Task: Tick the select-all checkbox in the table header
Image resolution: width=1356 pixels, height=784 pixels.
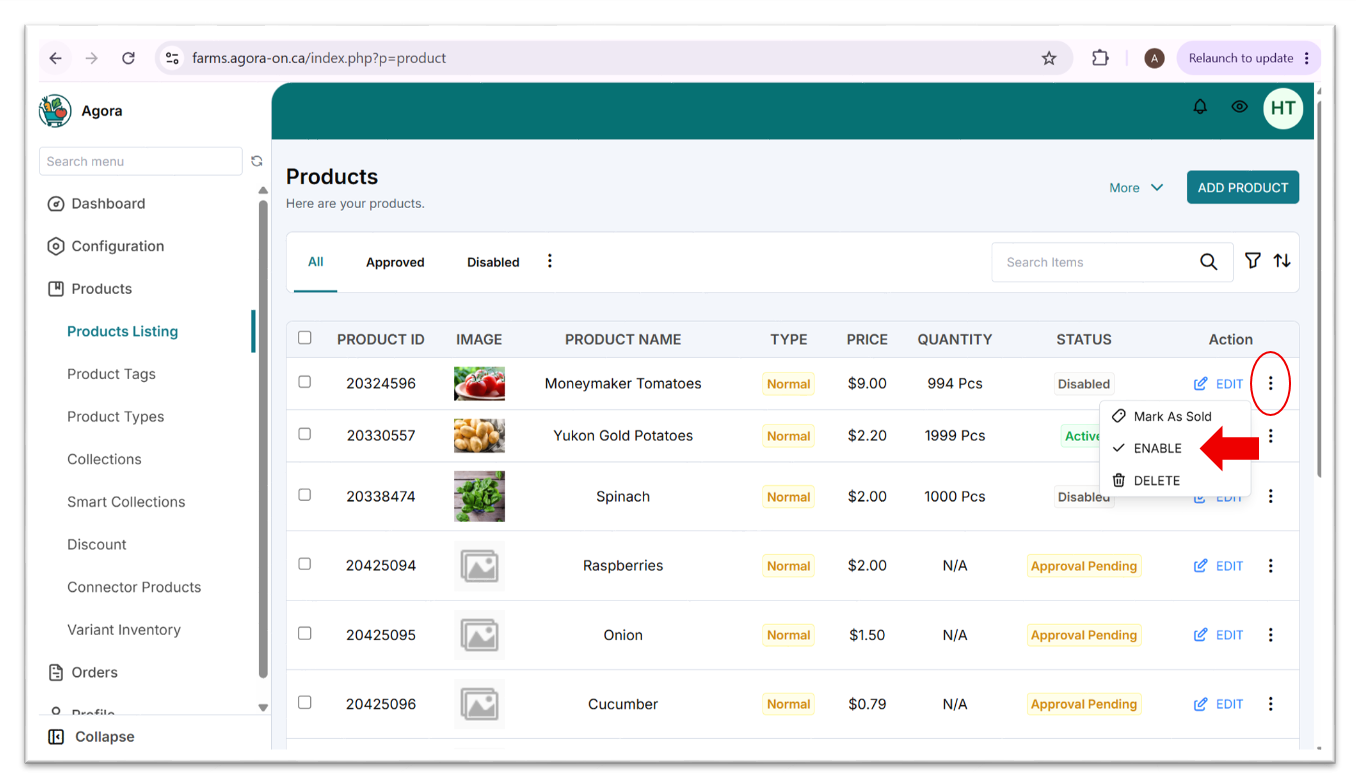Action: [x=305, y=338]
